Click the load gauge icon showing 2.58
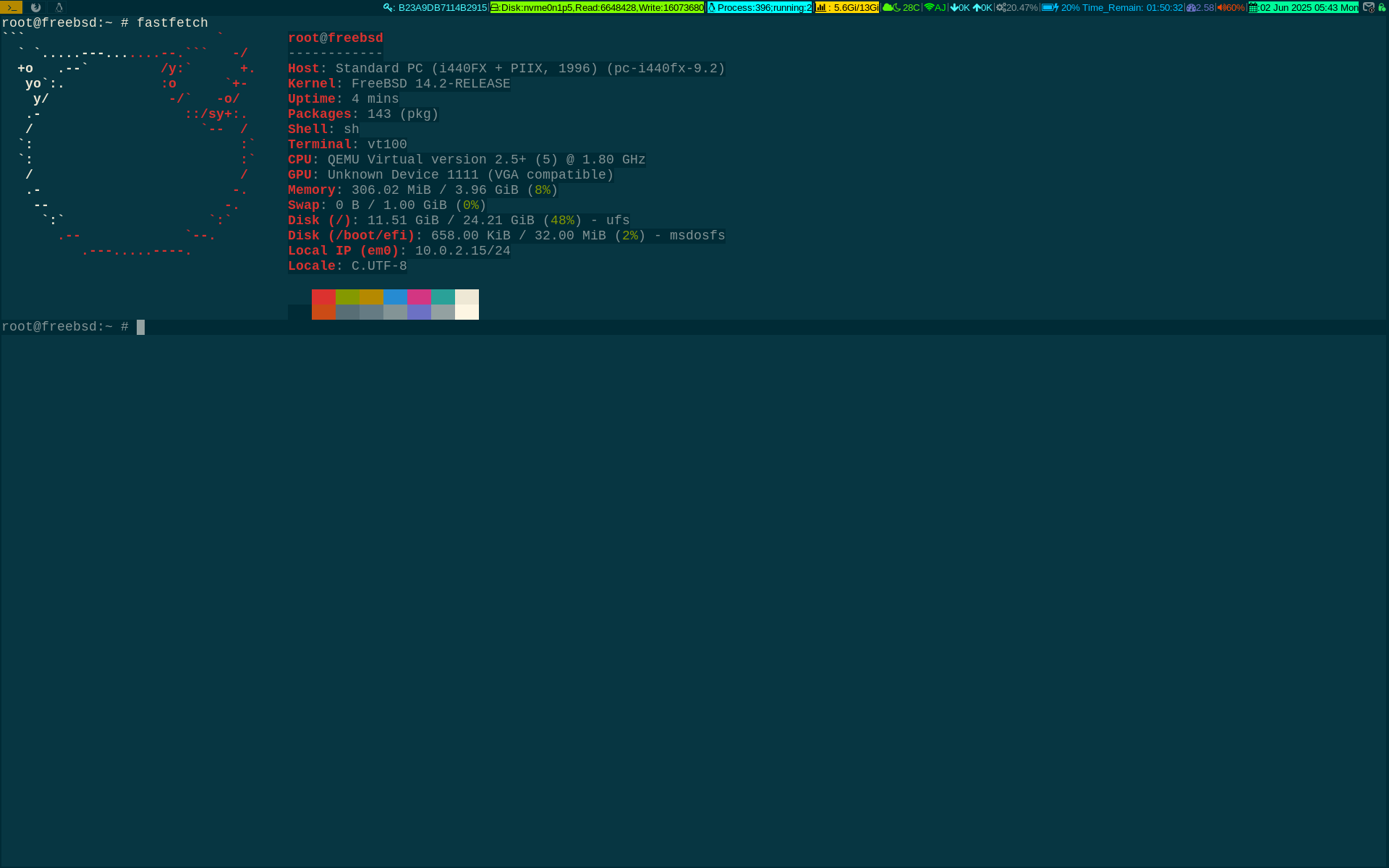This screenshot has width=1389, height=868. click(1191, 7)
